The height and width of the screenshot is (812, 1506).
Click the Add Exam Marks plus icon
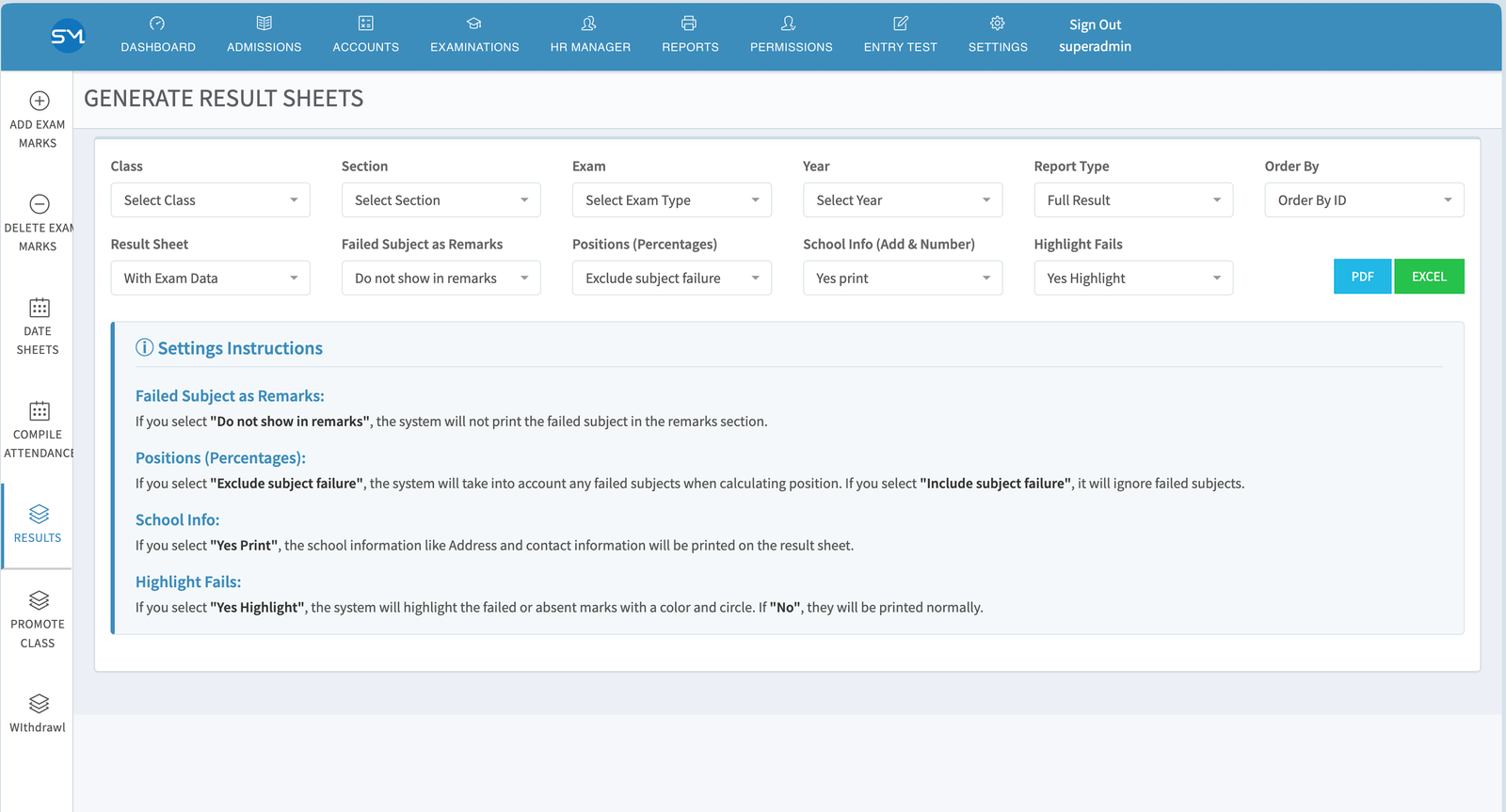(x=40, y=101)
